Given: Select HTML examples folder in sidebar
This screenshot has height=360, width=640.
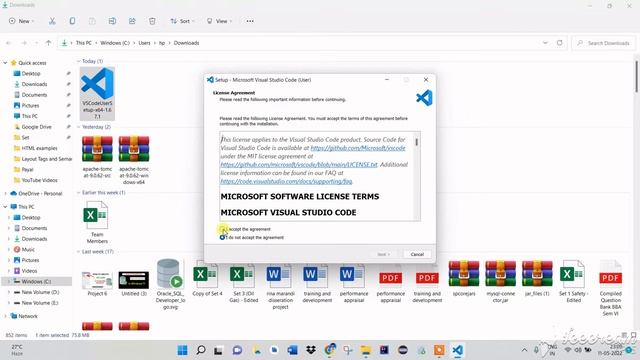Looking at the screenshot, I should (x=39, y=148).
